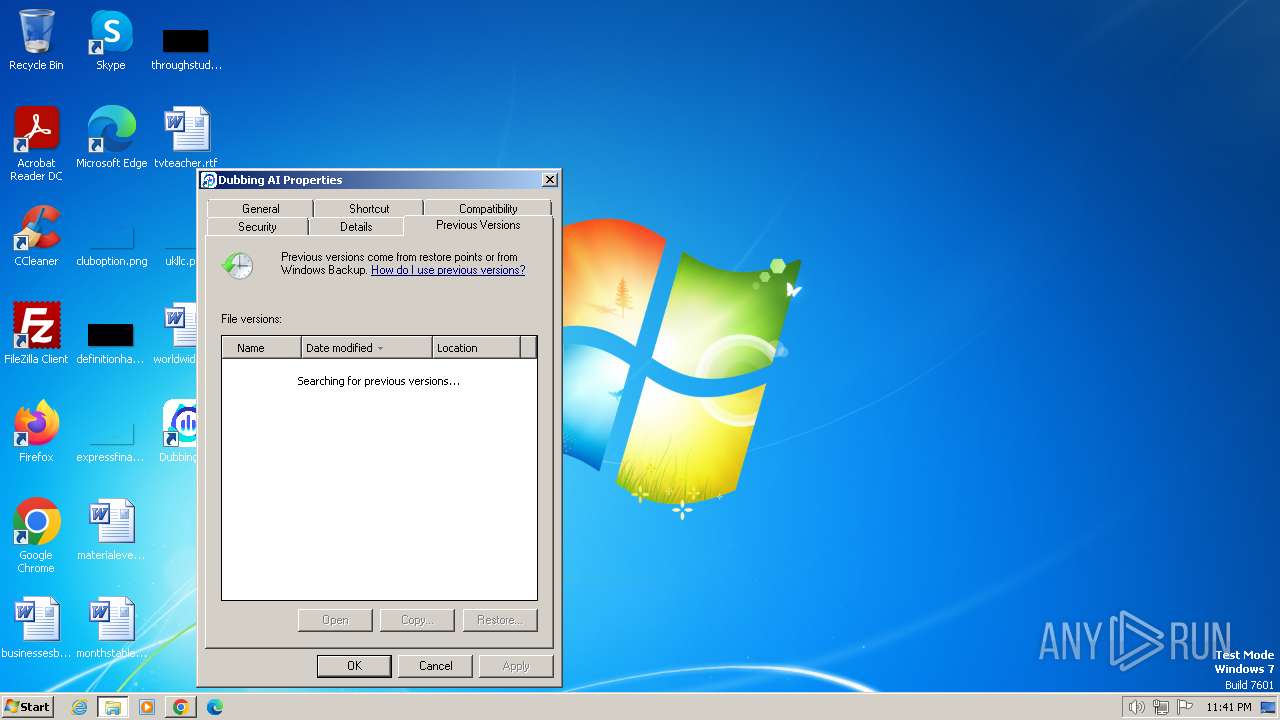This screenshot has height=720, width=1280.
Task: Open the 'How do I use previous versions?' link
Action: pos(448,270)
